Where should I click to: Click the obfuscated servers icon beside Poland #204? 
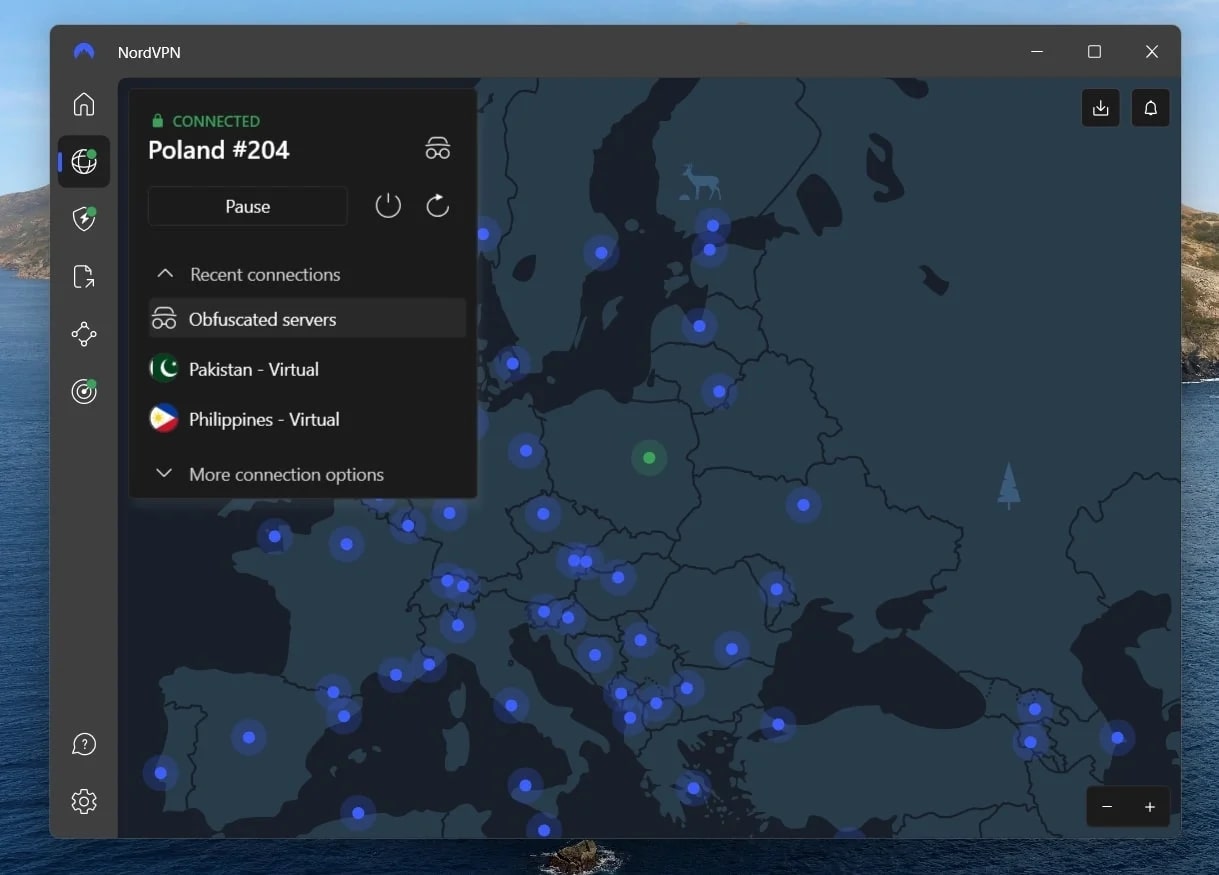pos(437,147)
